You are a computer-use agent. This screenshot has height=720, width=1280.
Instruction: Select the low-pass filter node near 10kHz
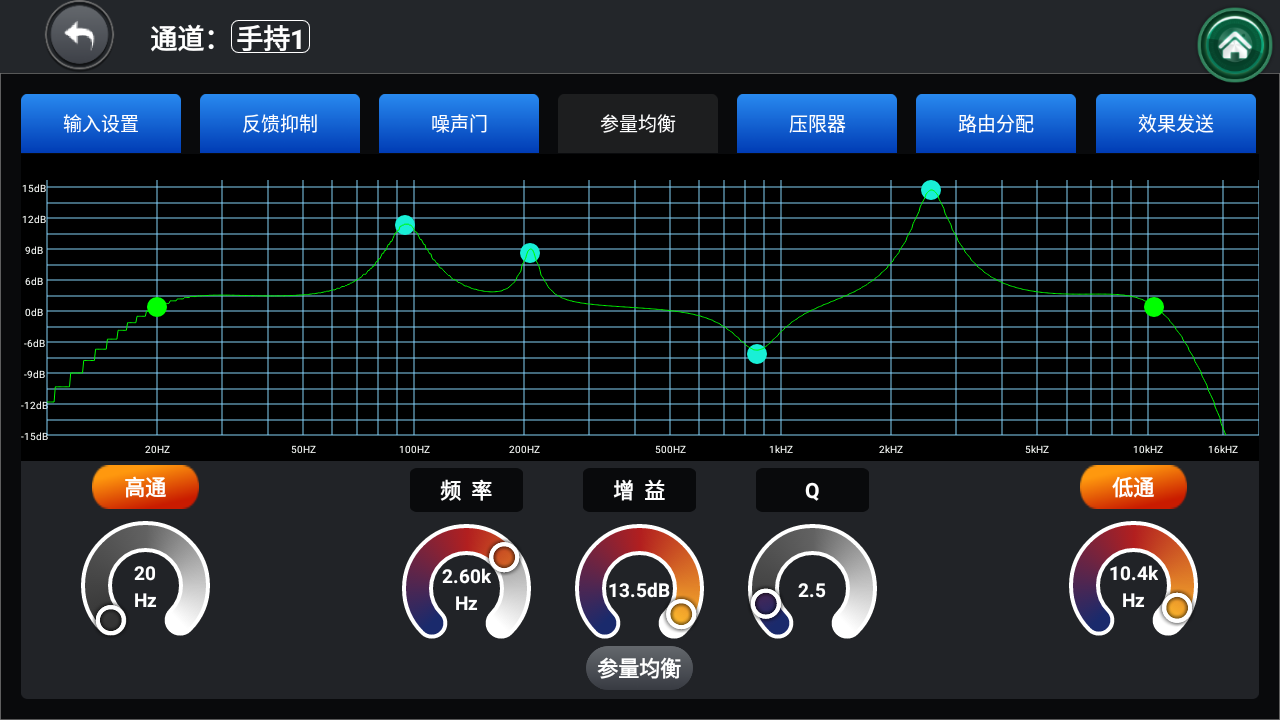[1154, 307]
